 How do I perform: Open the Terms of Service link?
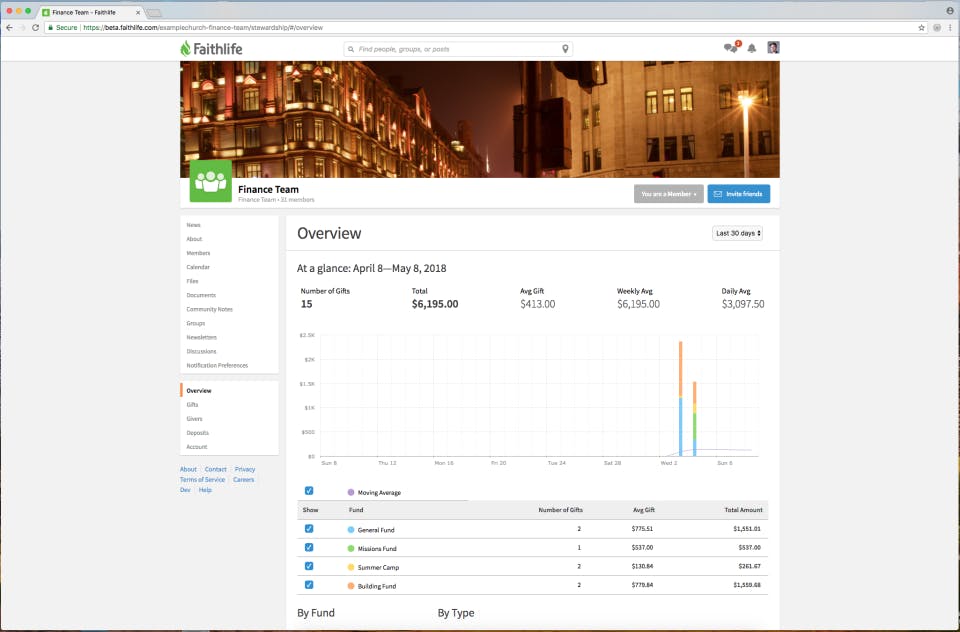click(x=203, y=480)
